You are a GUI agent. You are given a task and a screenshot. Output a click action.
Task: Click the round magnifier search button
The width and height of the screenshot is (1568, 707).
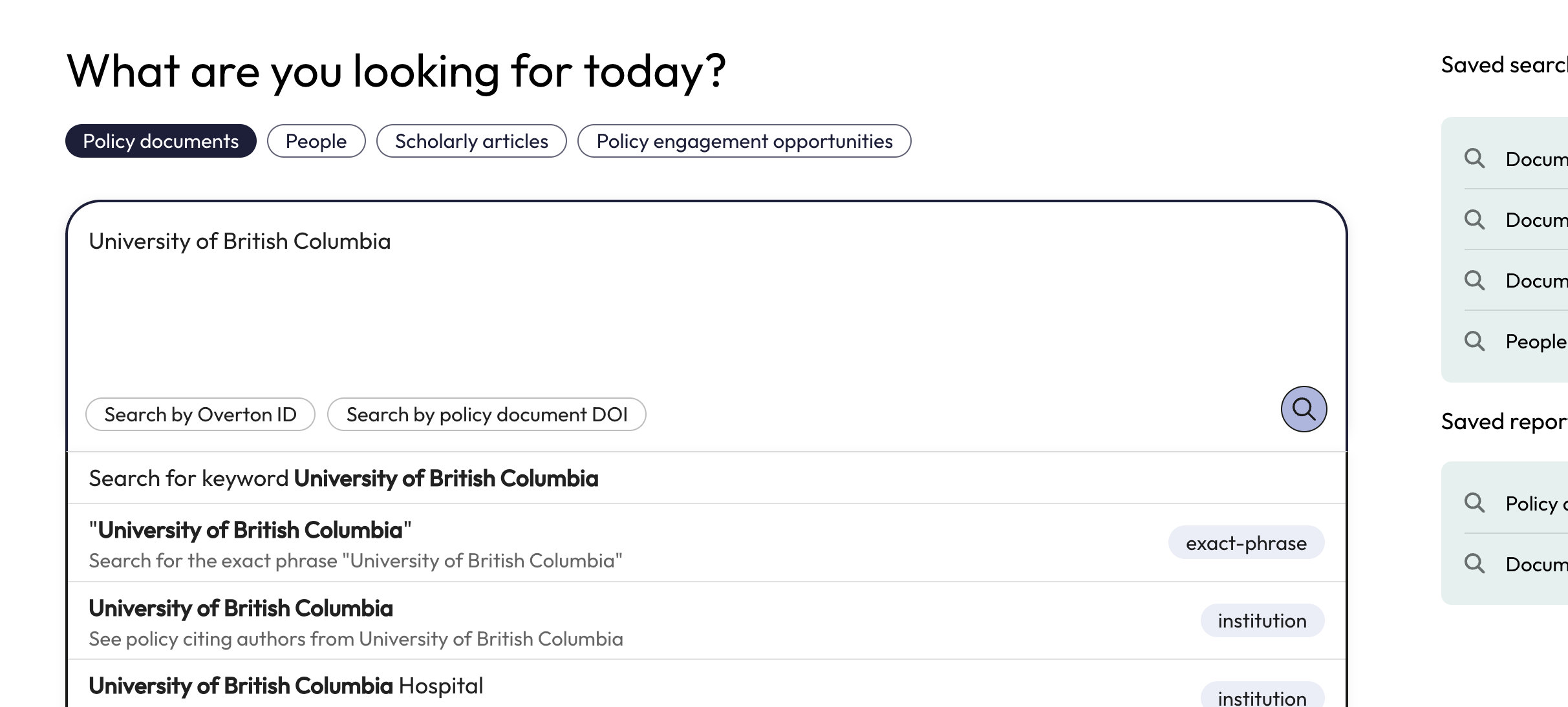(x=1304, y=409)
